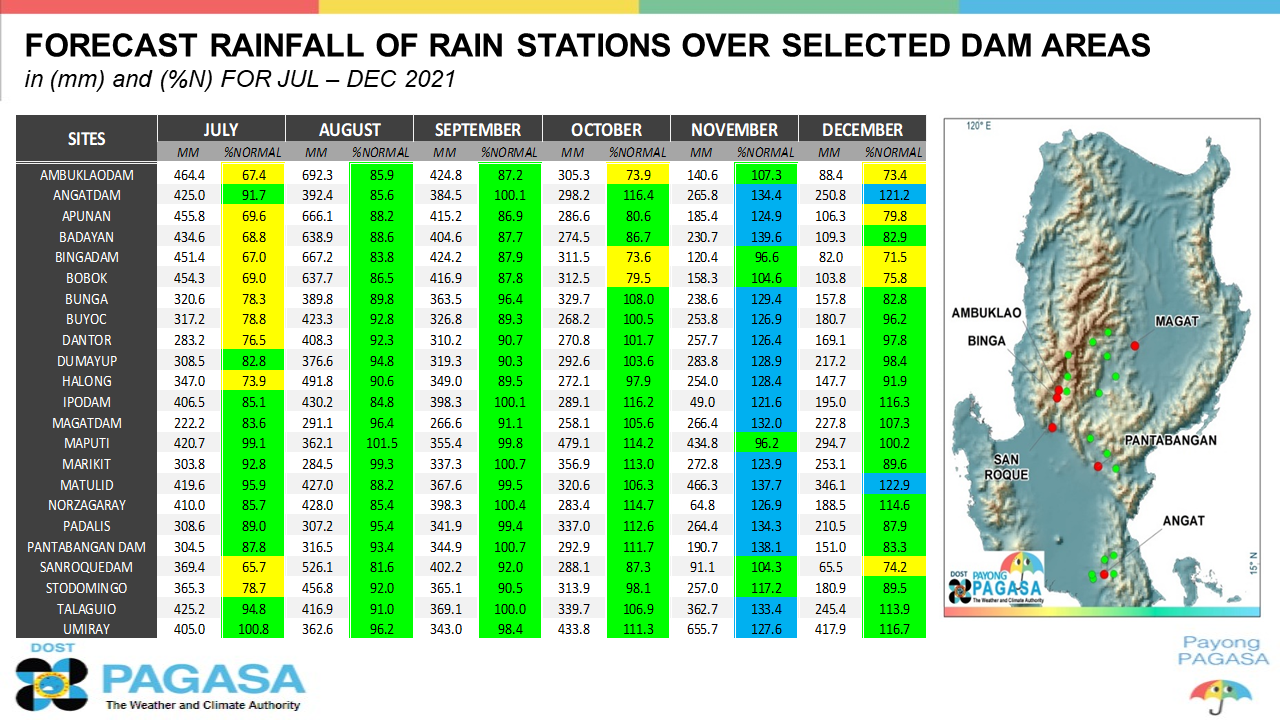
Task: Select the UMIRAY site row label
Action: tap(87, 629)
